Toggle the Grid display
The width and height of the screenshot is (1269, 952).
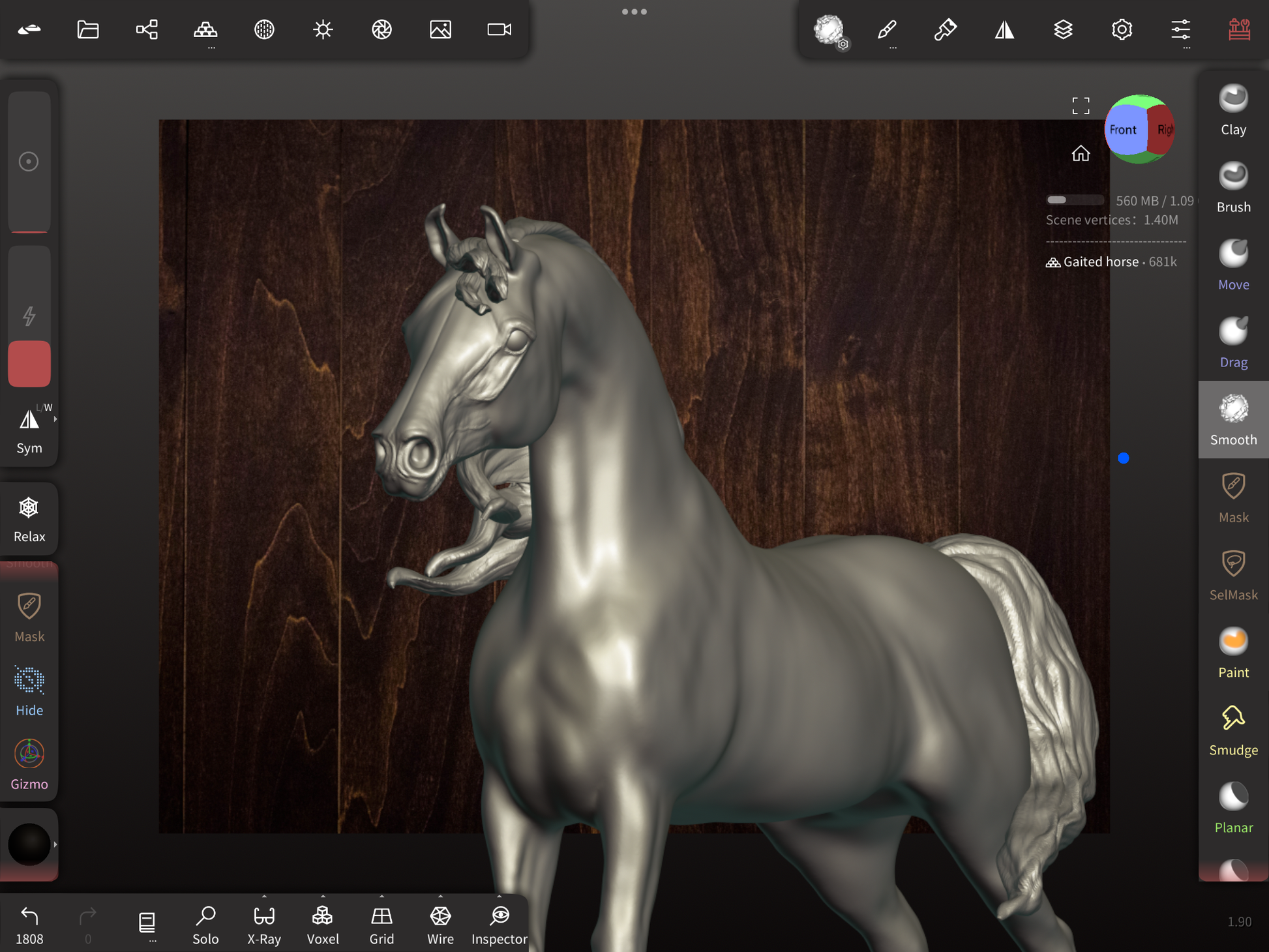click(381, 924)
